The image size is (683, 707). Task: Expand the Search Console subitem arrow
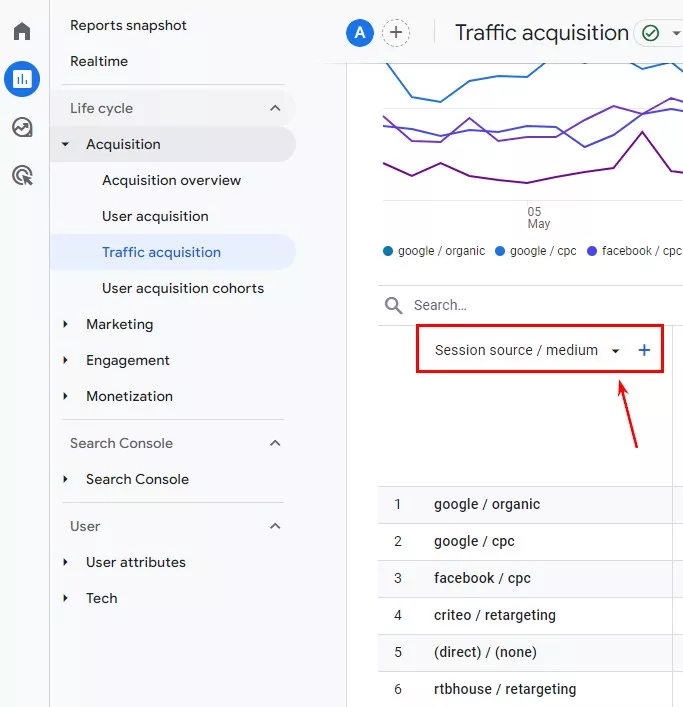pos(65,479)
